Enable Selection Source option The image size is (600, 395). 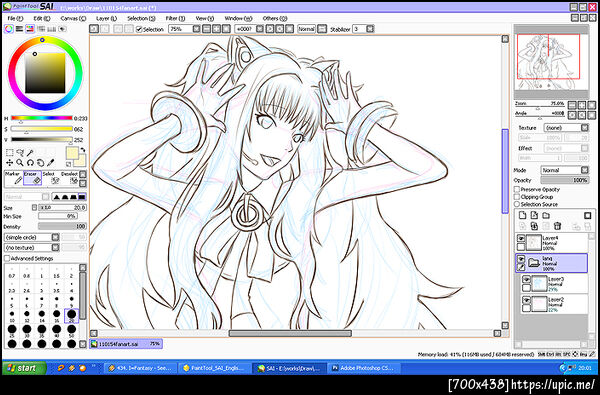(517, 204)
